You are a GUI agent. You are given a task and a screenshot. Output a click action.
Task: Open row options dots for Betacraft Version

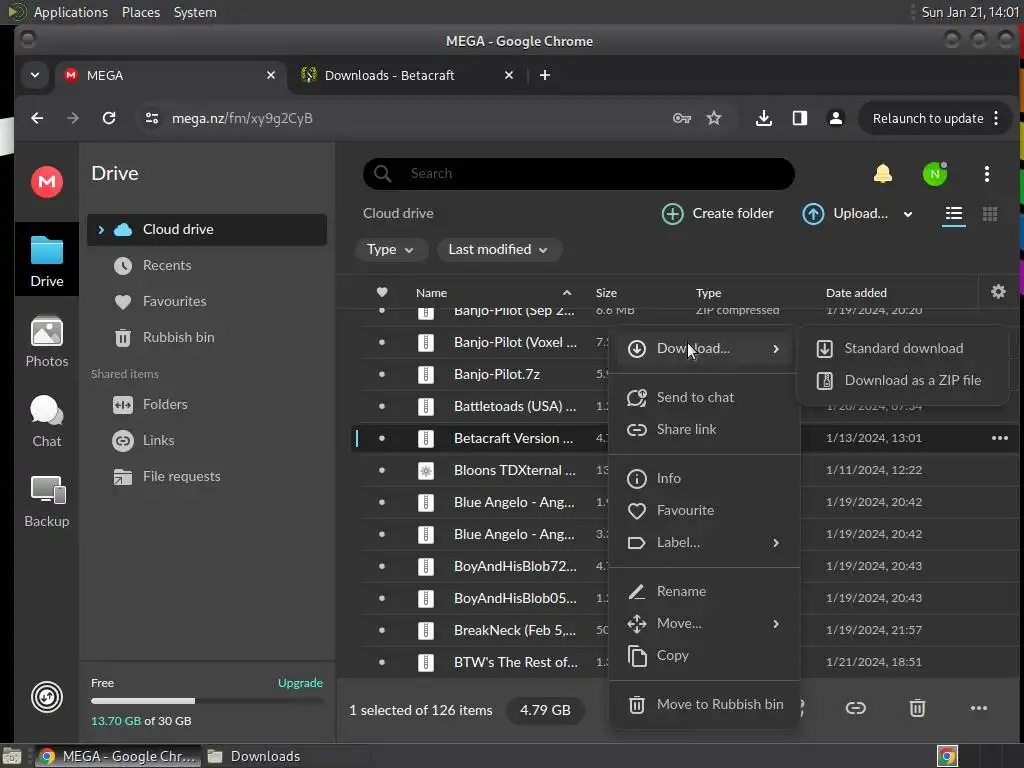[x=999, y=438]
